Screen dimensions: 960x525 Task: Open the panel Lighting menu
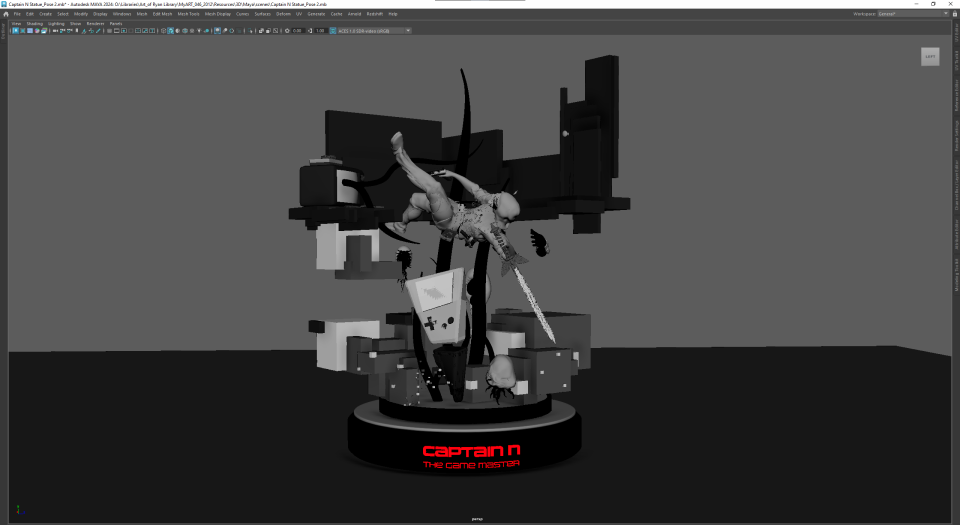[x=56, y=23]
